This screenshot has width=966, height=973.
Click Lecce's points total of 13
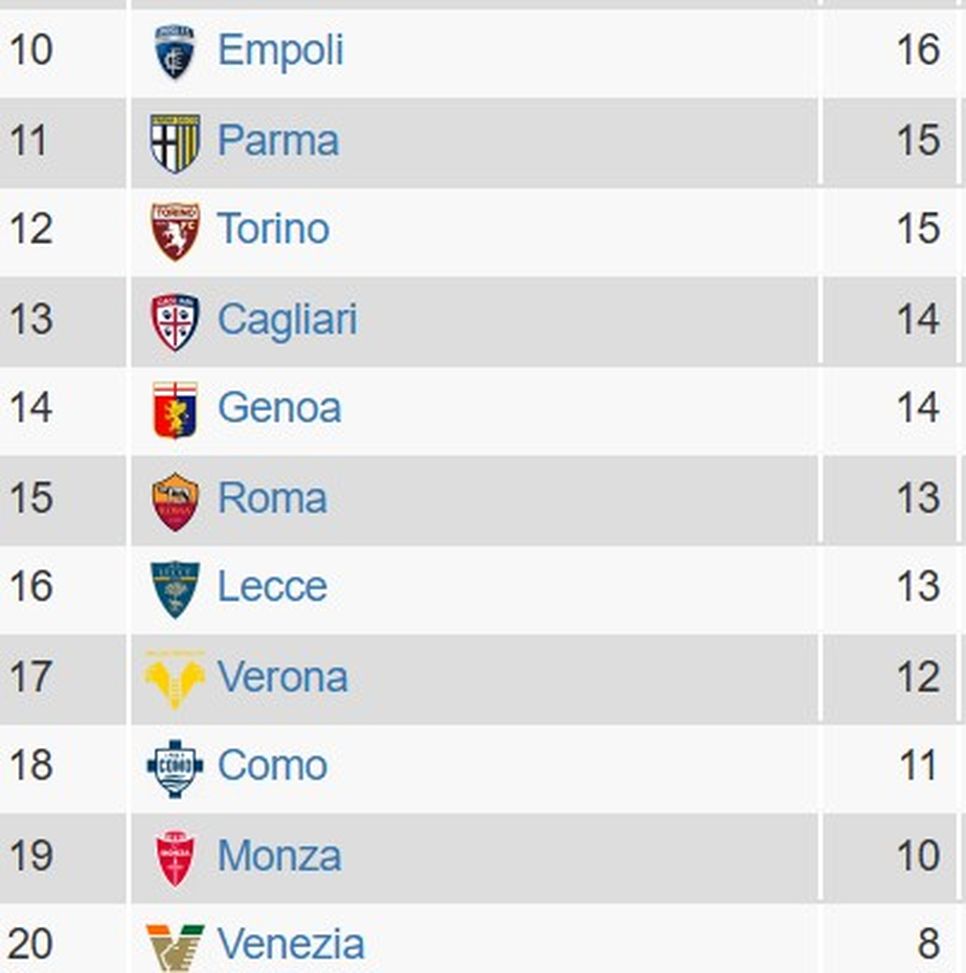coord(918,587)
